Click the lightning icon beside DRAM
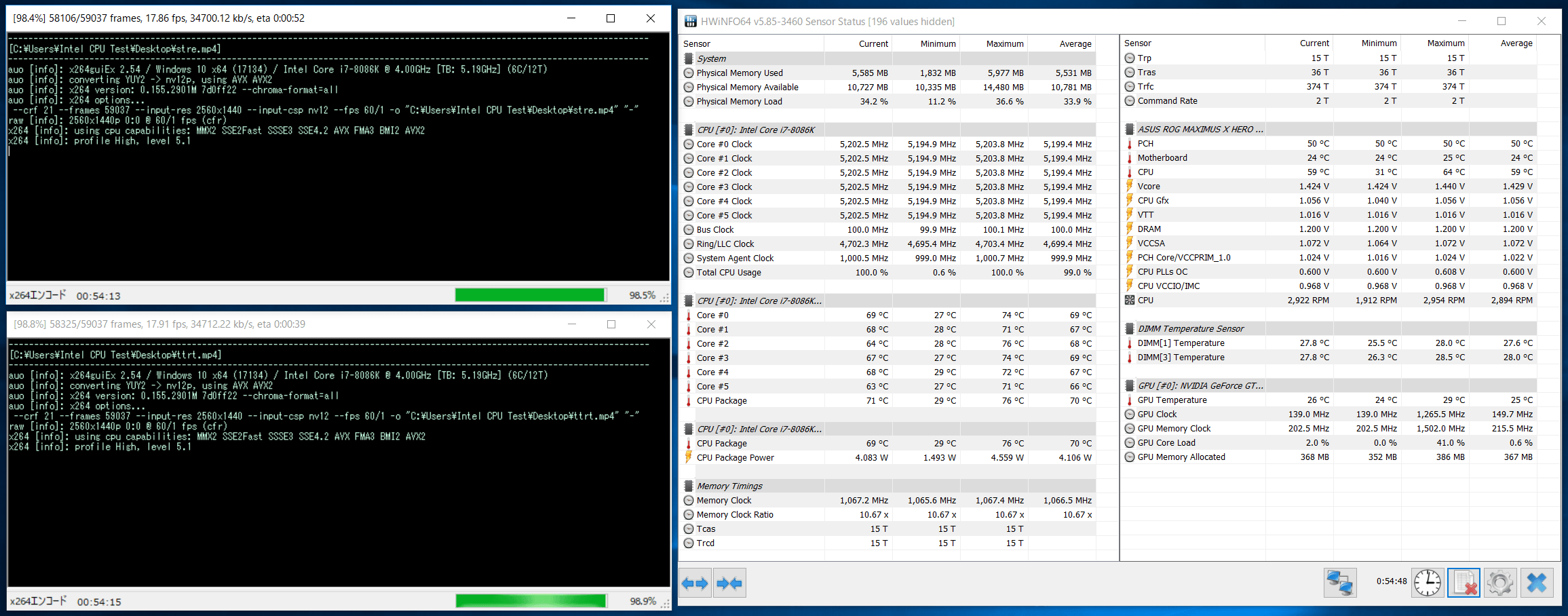This screenshot has width=1568, height=616. 1130,229
